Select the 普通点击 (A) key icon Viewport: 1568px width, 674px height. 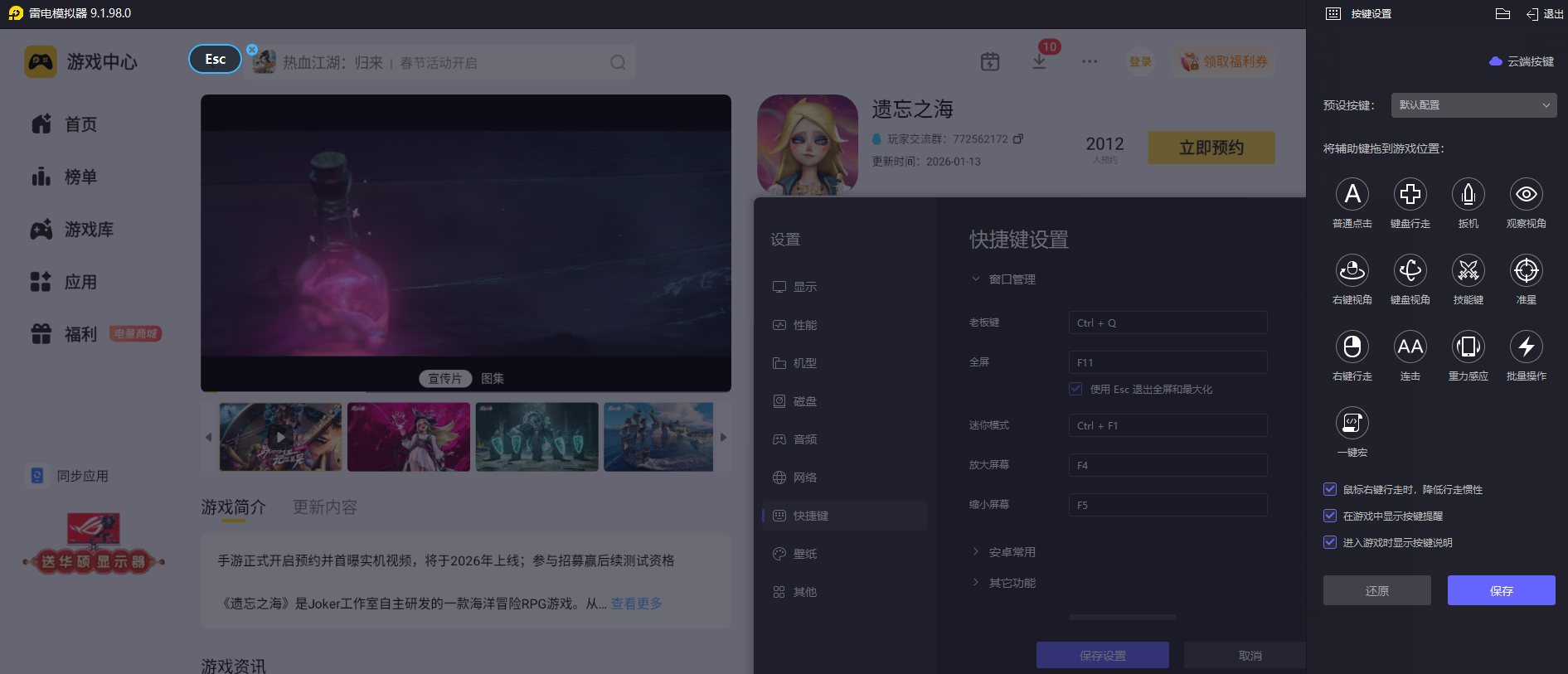click(1352, 195)
